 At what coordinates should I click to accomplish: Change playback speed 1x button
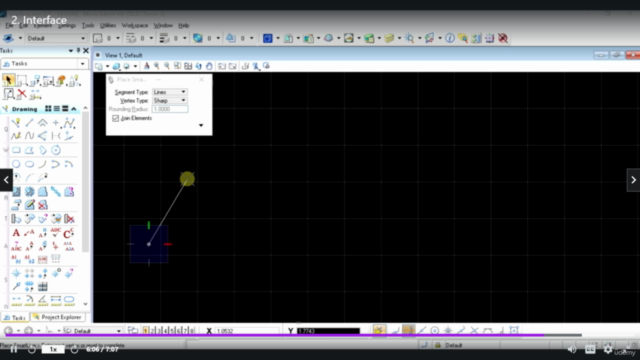[x=53, y=350]
